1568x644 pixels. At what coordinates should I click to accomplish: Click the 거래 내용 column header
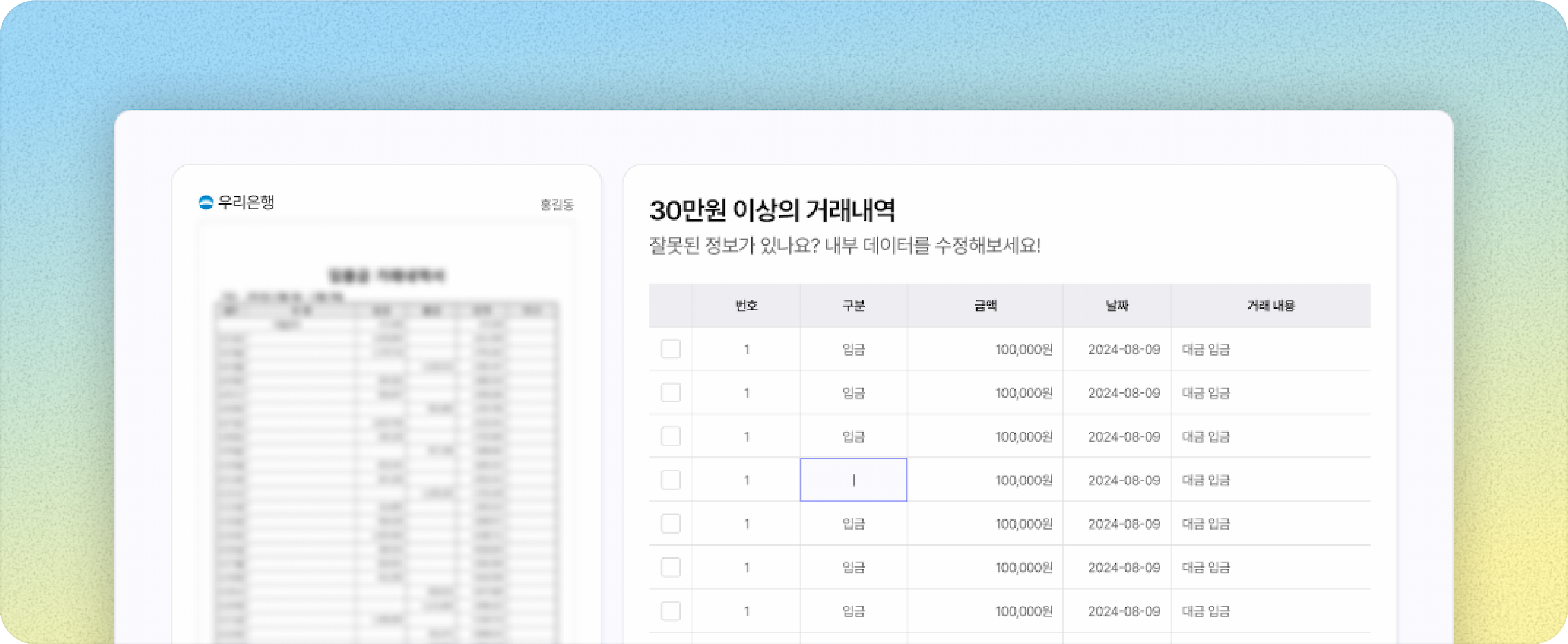tap(1271, 306)
